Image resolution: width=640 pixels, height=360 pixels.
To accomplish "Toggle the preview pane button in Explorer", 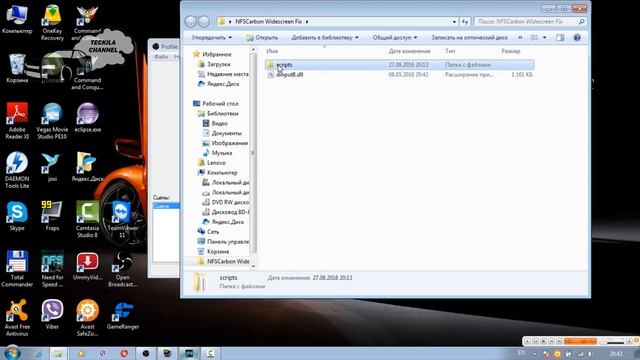I will (x=560, y=38).
